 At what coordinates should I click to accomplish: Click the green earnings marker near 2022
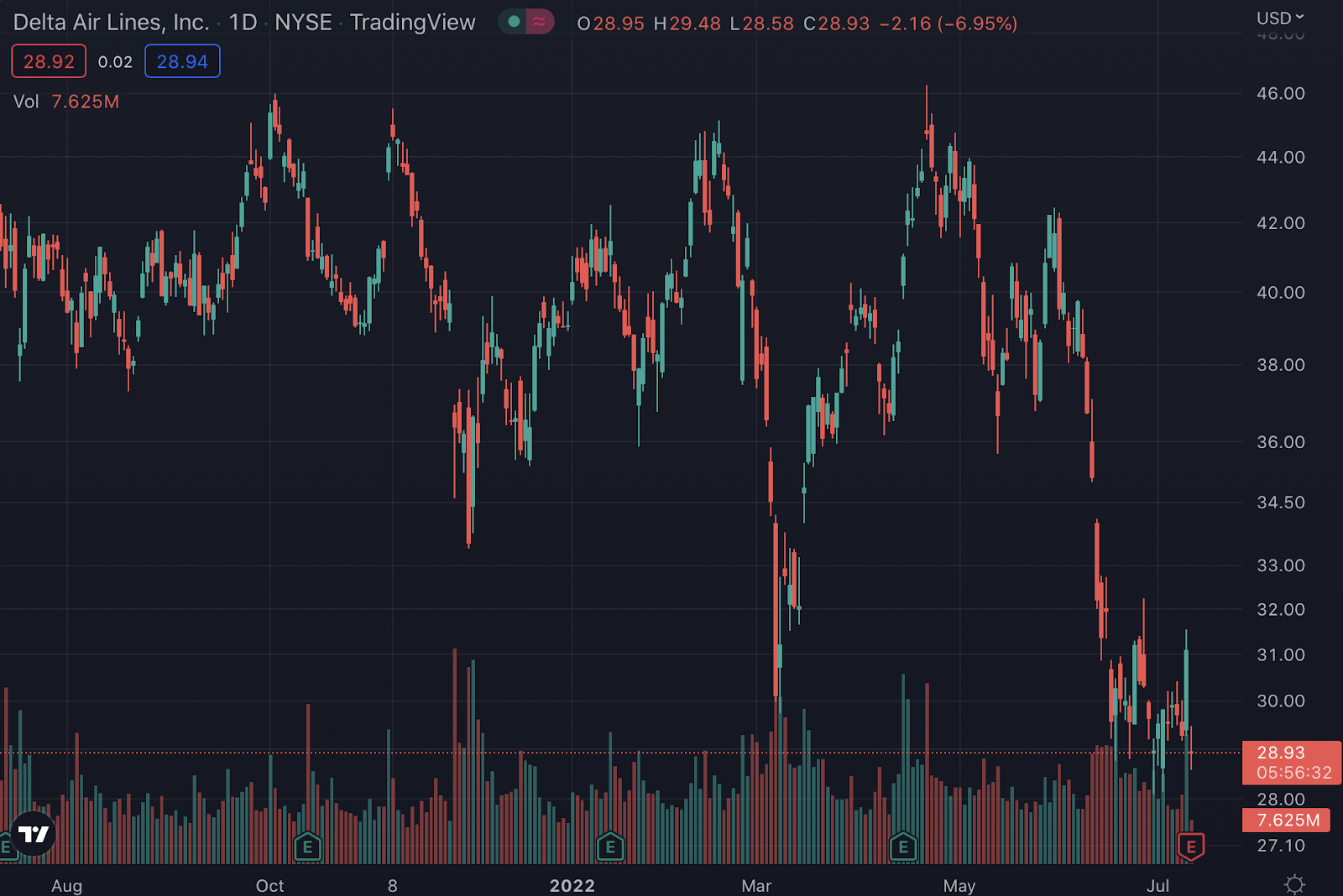[x=610, y=847]
